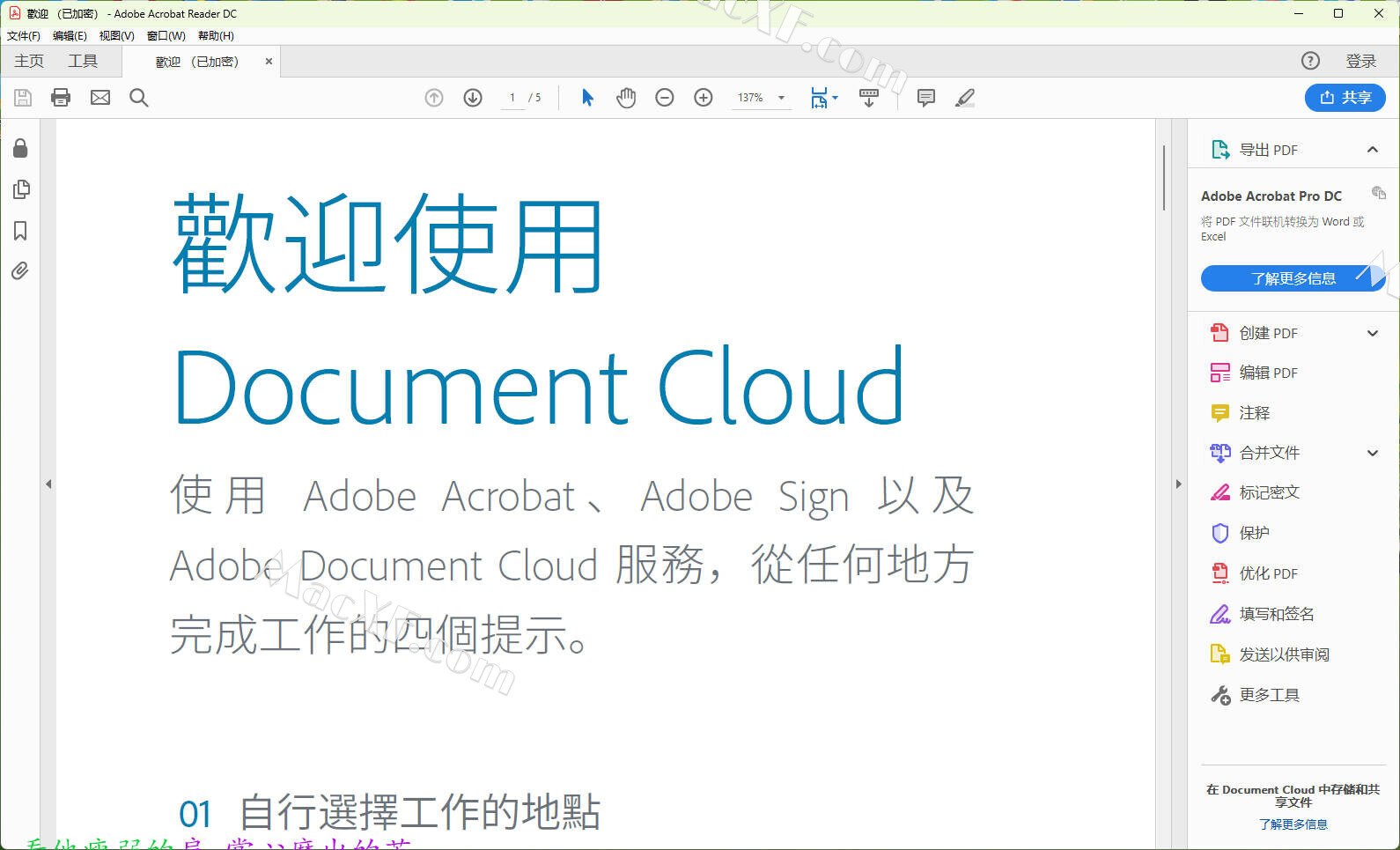
Task: Expand the 合并文件 chevron
Action: 1373,453
